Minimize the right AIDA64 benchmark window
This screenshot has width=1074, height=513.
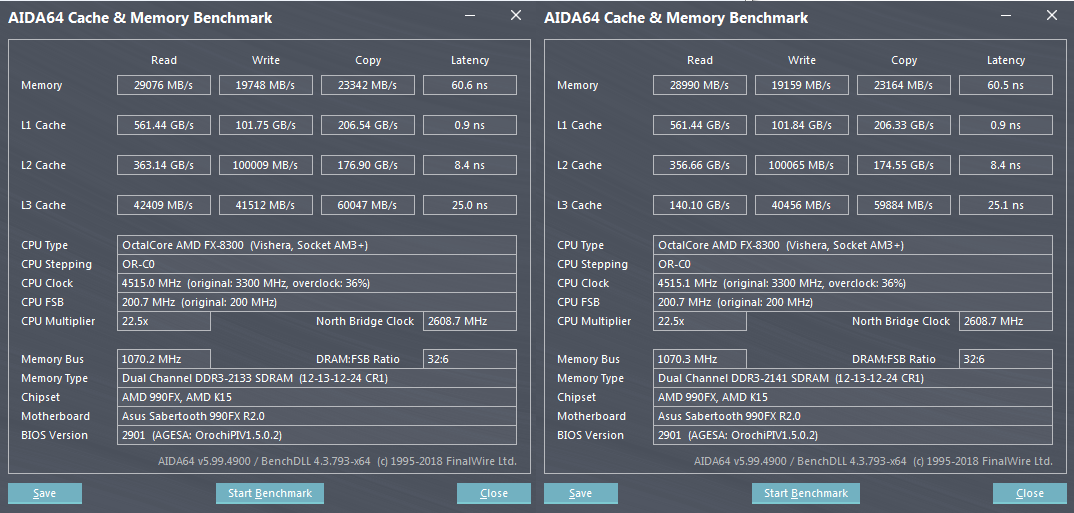[x=1008, y=16]
